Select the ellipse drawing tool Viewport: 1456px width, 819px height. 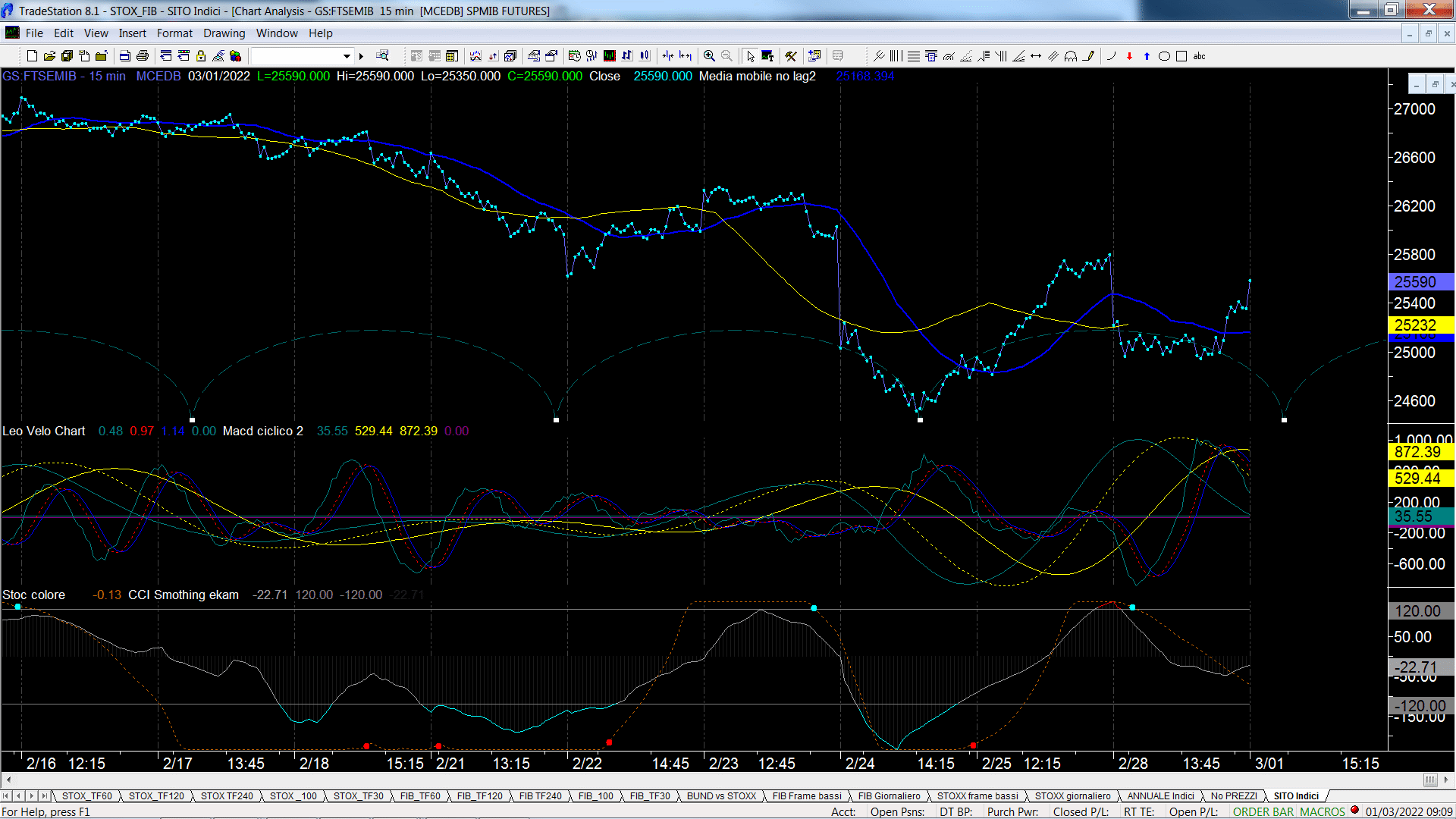tap(1164, 56)
